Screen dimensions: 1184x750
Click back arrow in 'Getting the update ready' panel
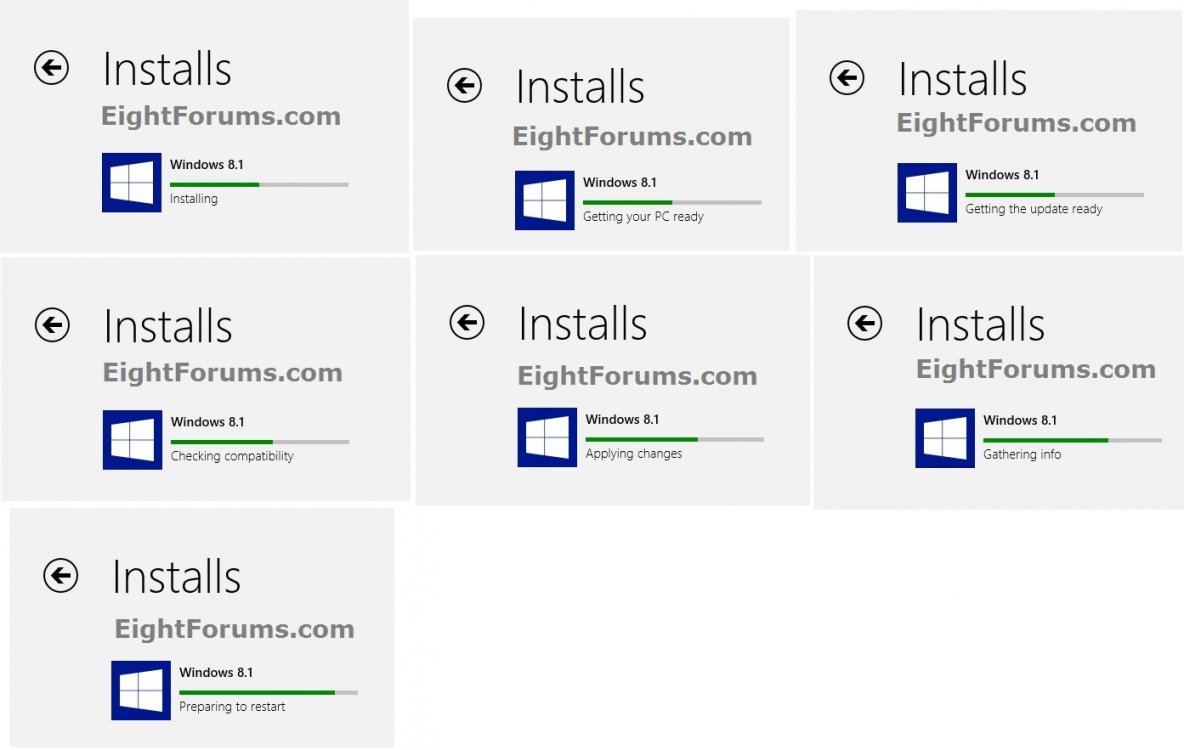point(846,78)
